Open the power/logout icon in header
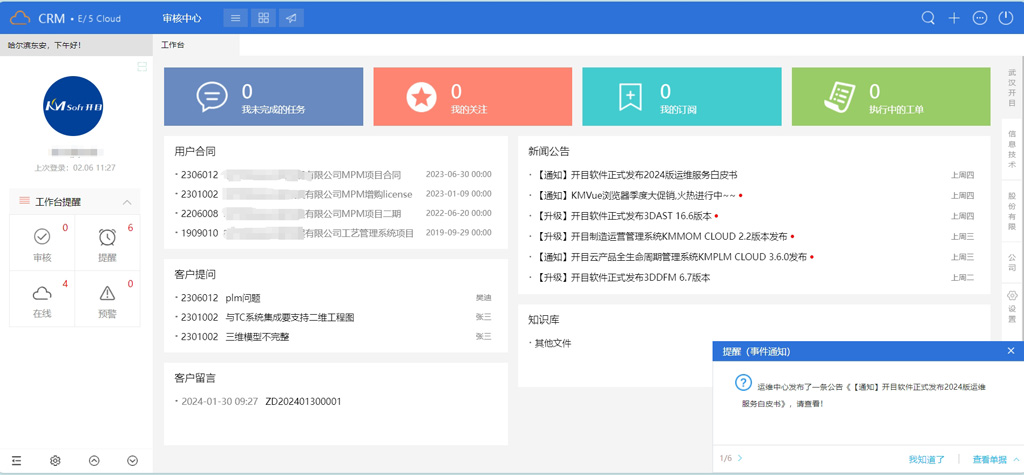Image resolution: width=1024 pixels, height=475 pixels. click(1006, 18)
